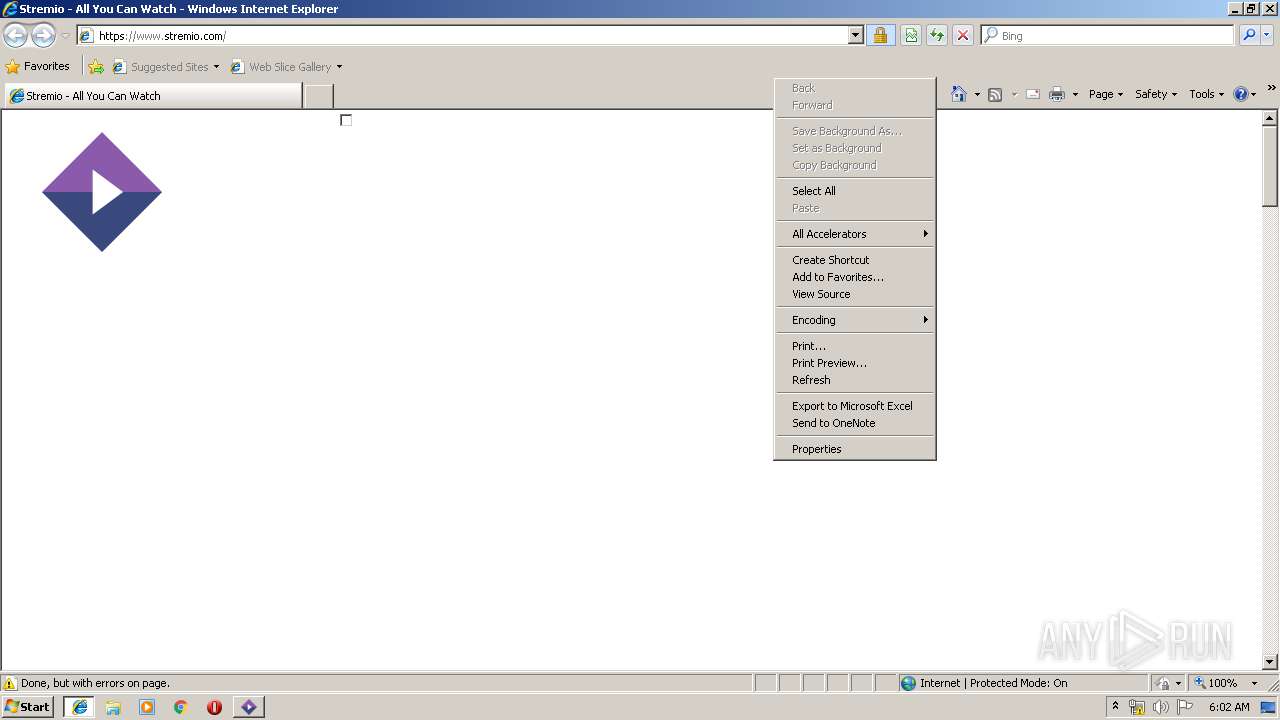Click the search magnifier button
This screenshot has width=1280, height=720.
click(1249, 35)
